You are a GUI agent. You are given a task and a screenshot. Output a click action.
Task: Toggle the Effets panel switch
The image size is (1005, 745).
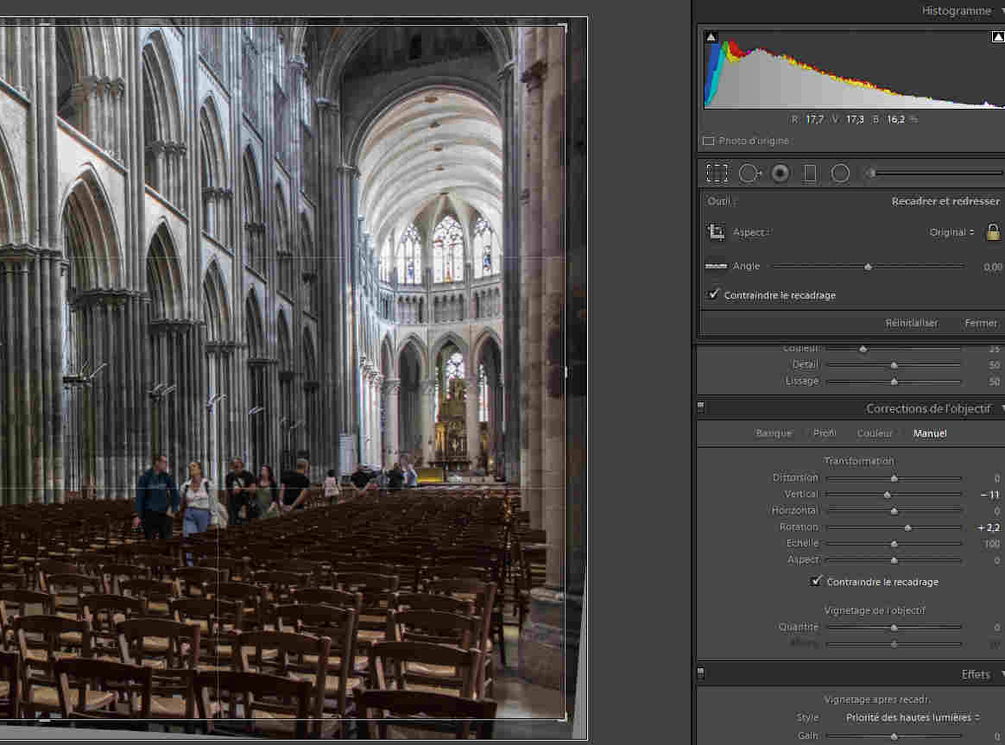[x=701, y=673]
